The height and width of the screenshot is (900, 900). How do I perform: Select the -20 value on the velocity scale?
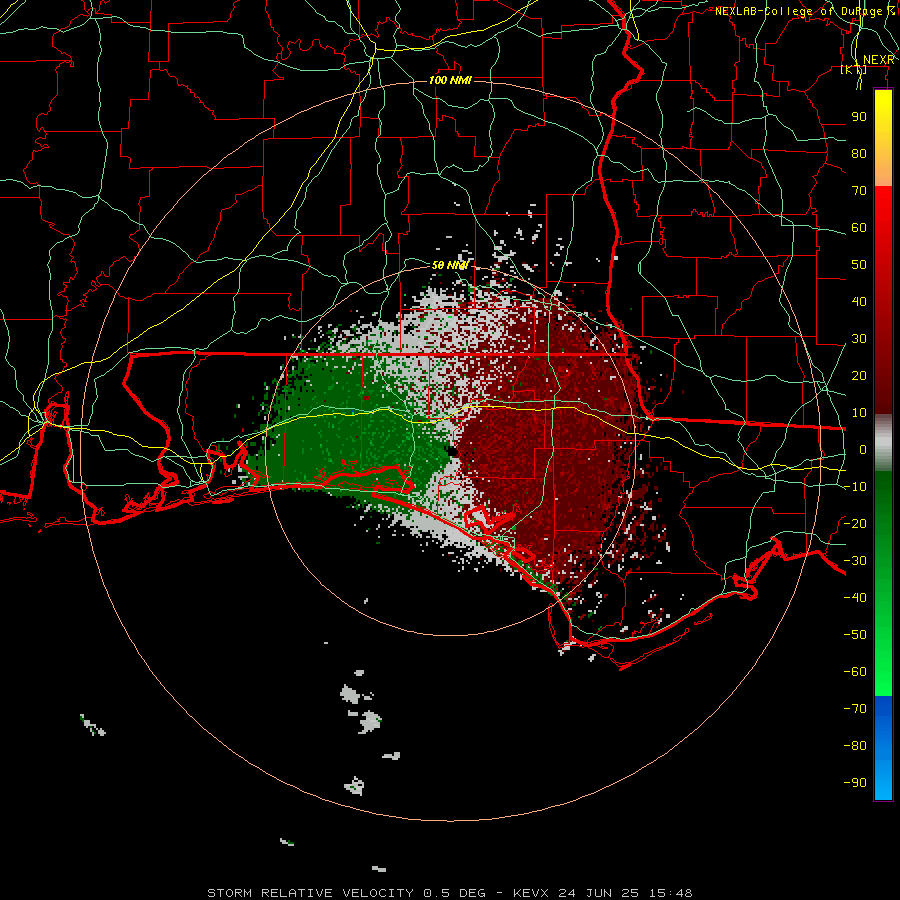[x=855, y=523]
